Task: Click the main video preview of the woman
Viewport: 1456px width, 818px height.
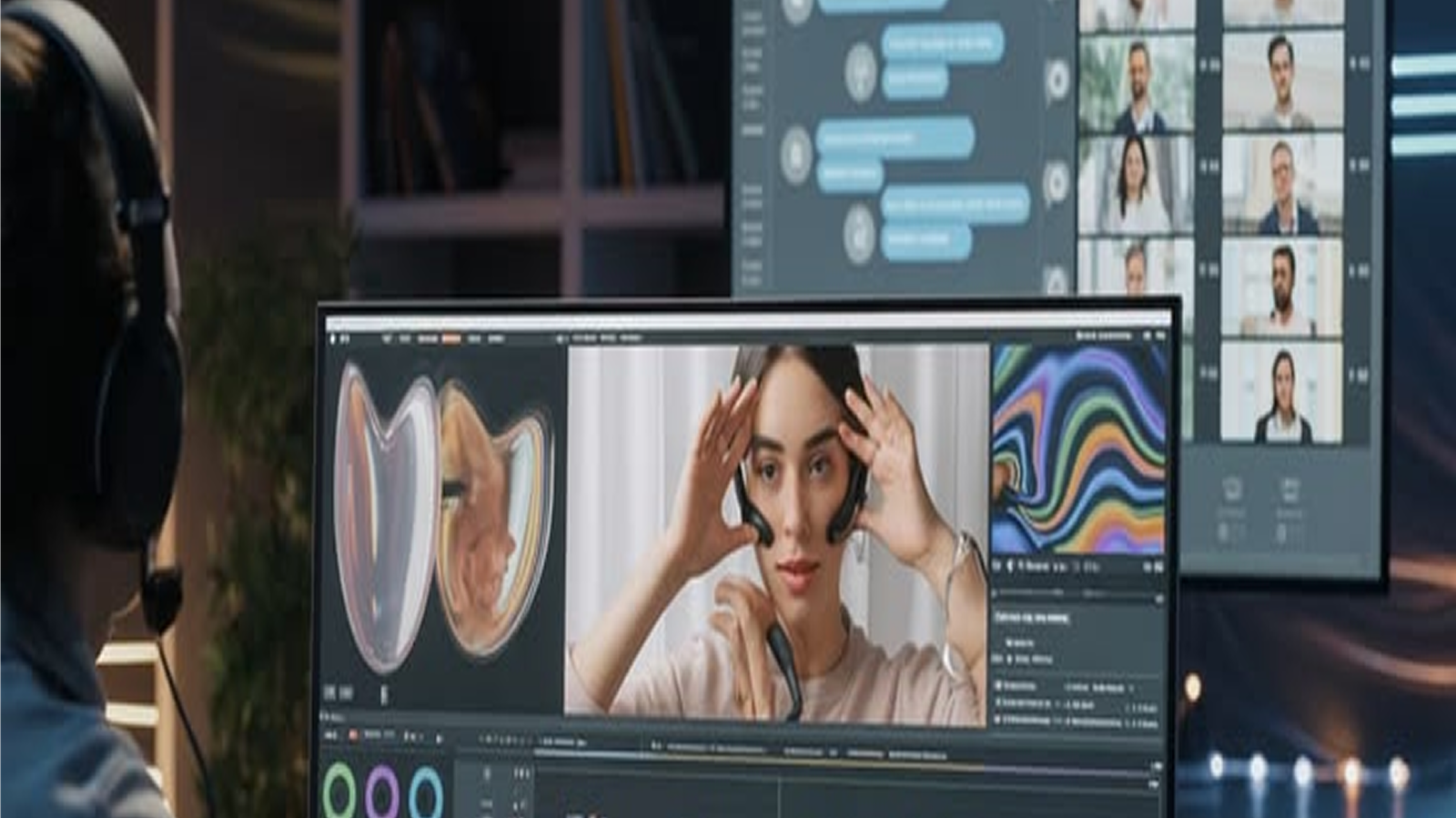Action: click(x=776, y=533)
